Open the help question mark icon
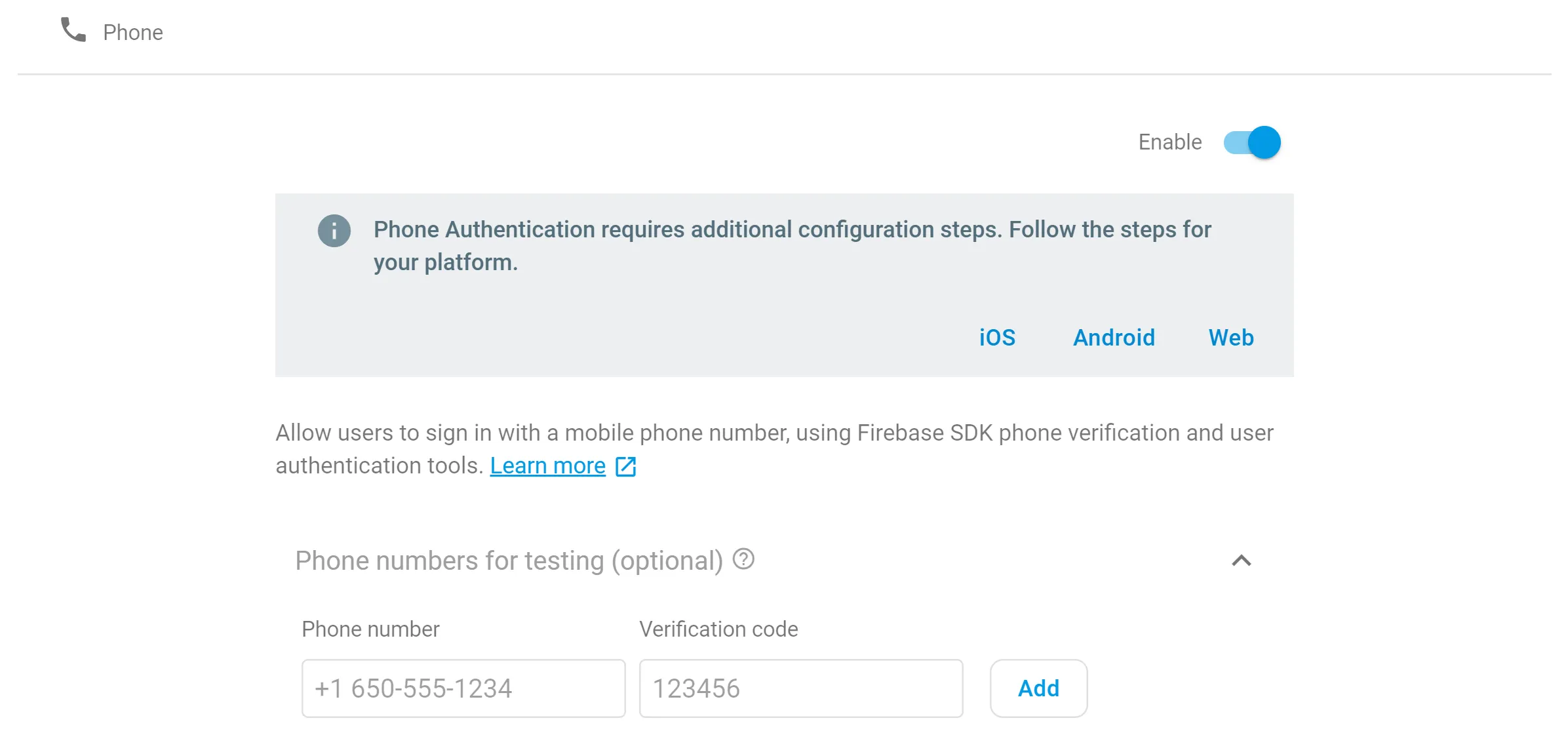 coord(743,559)
